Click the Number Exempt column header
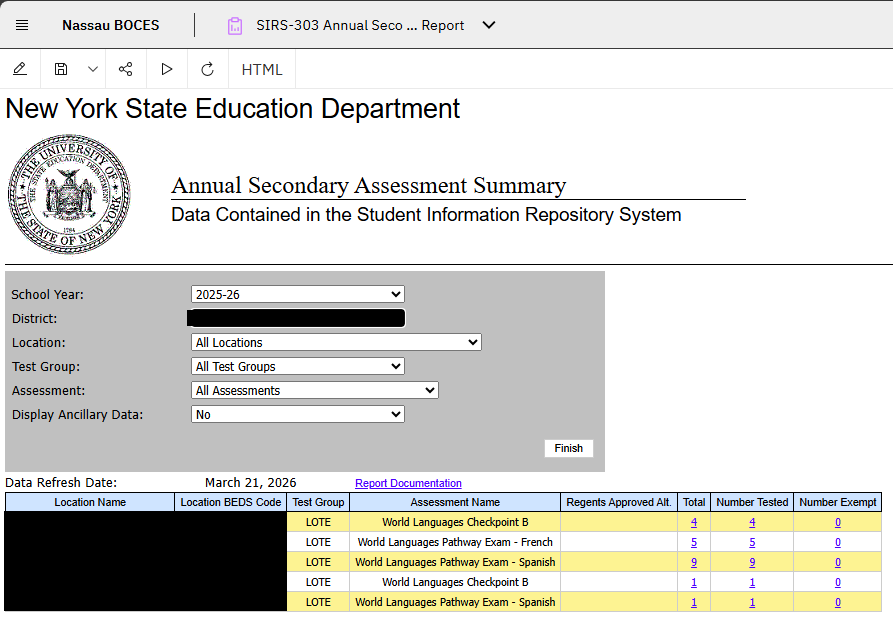 pos(838,502)
